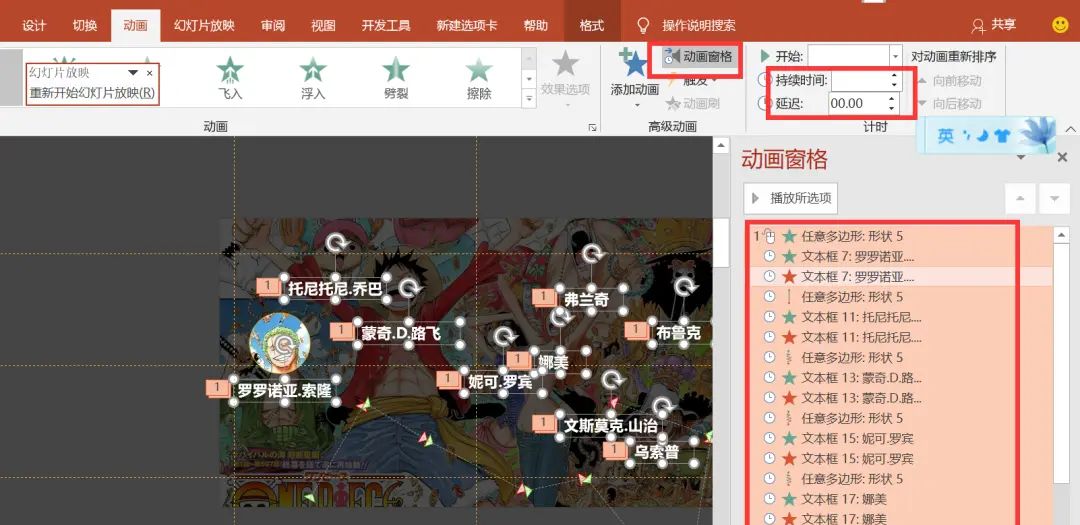Click the circular Zoro portrait picture
The image size is (1080, 525).
(279, 343)
